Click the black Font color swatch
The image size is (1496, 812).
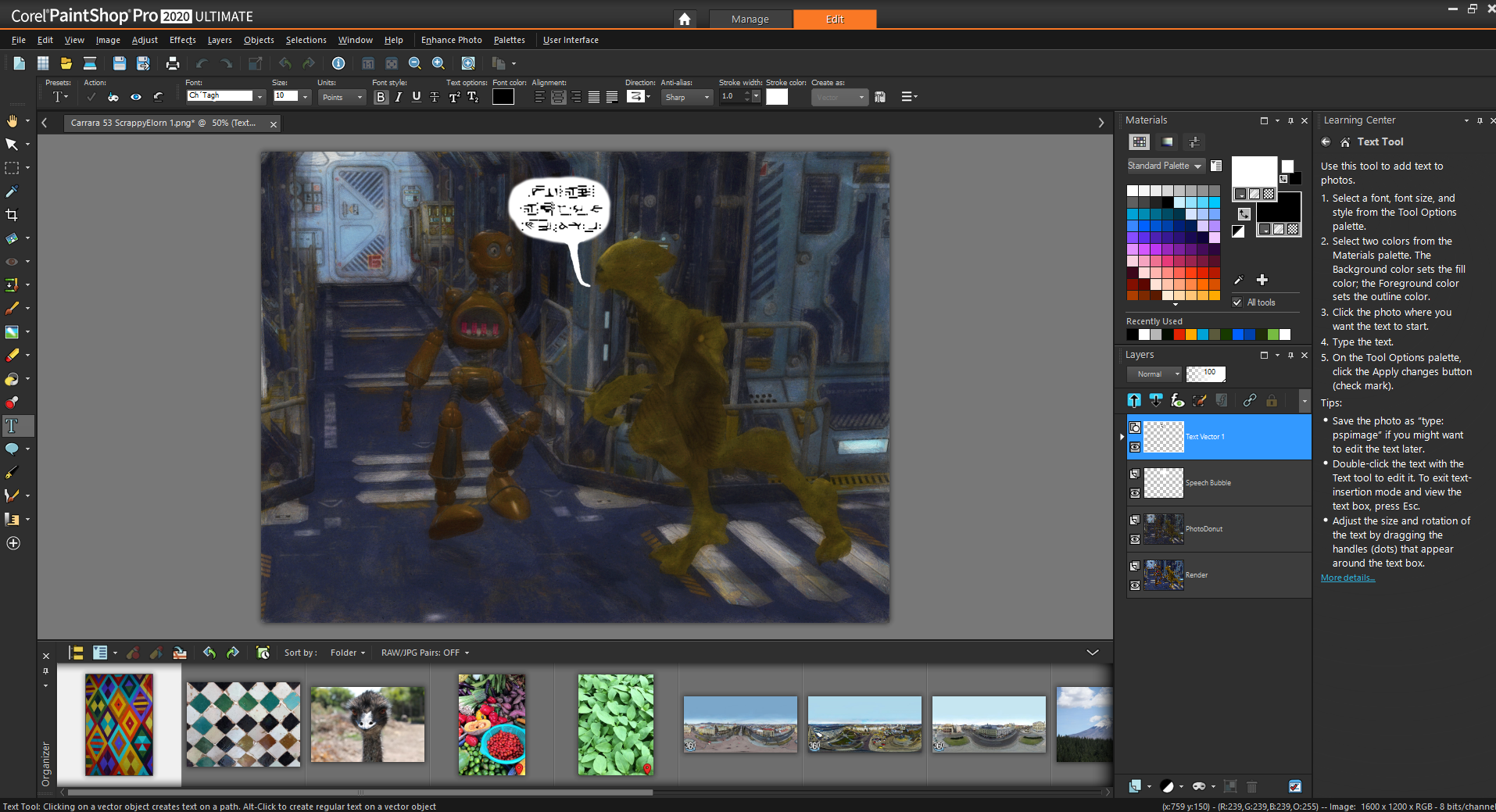pyautogui.click(x=503, y=97)
